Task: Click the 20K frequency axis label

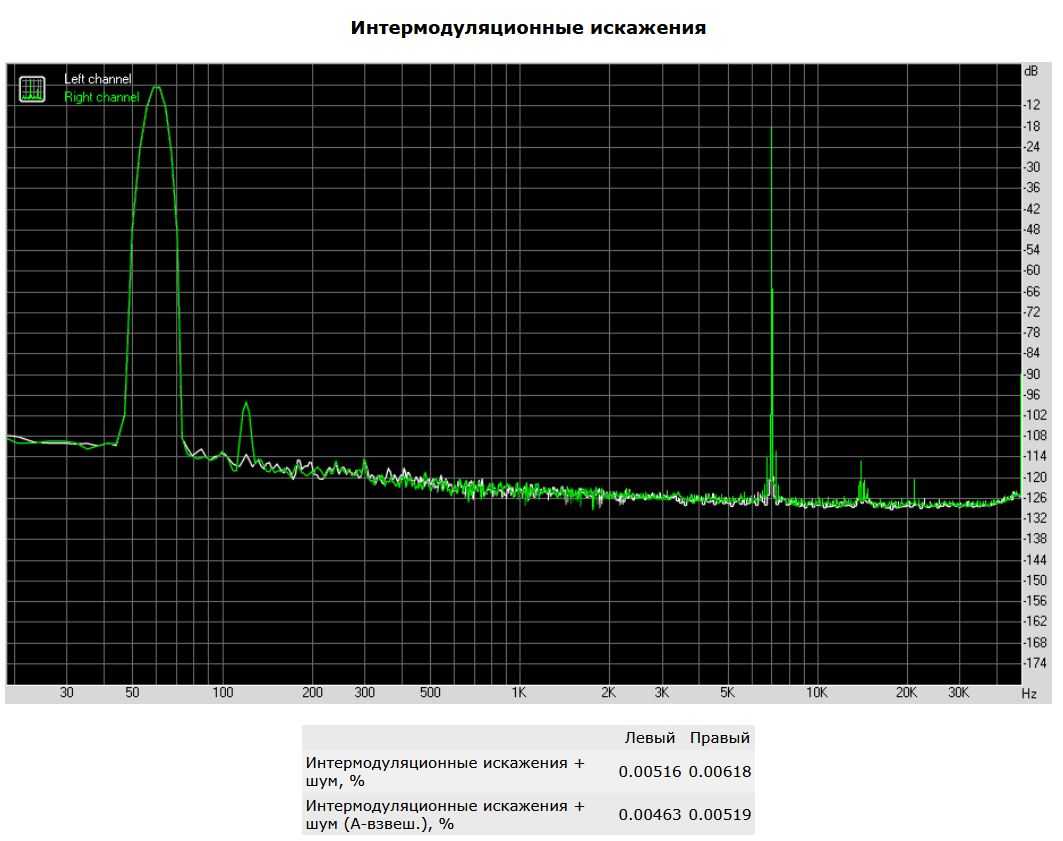Action: (x=906, y=693)
